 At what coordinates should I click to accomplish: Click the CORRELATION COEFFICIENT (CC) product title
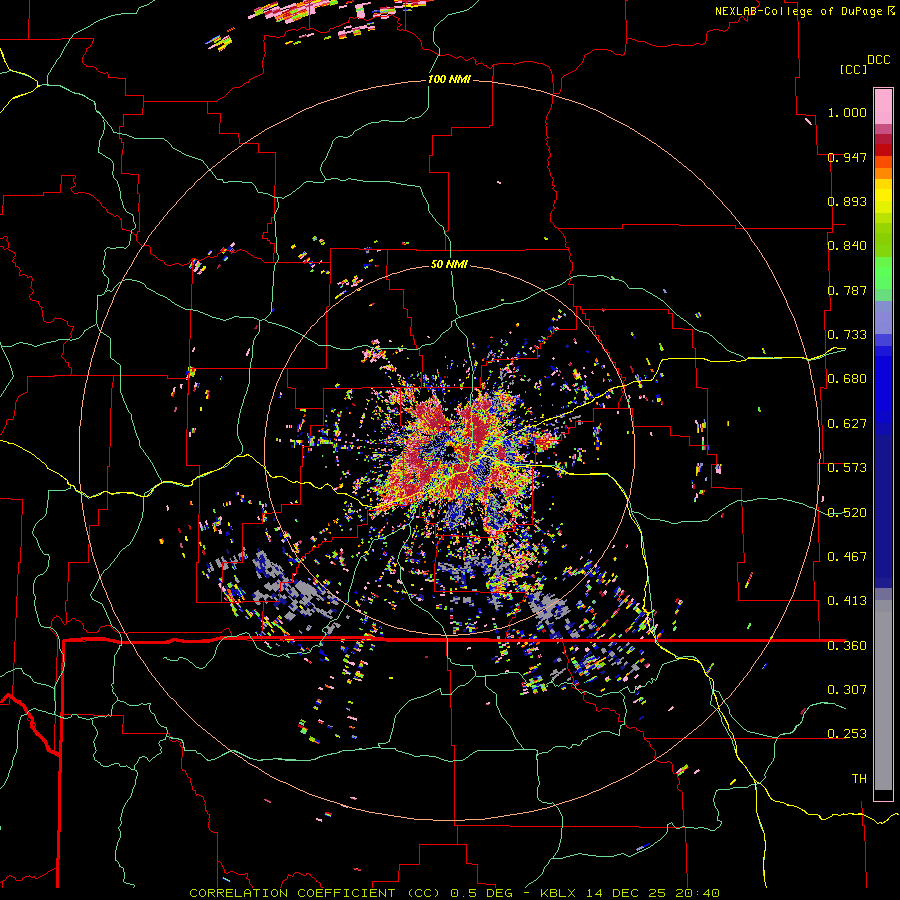click(315, 893)
